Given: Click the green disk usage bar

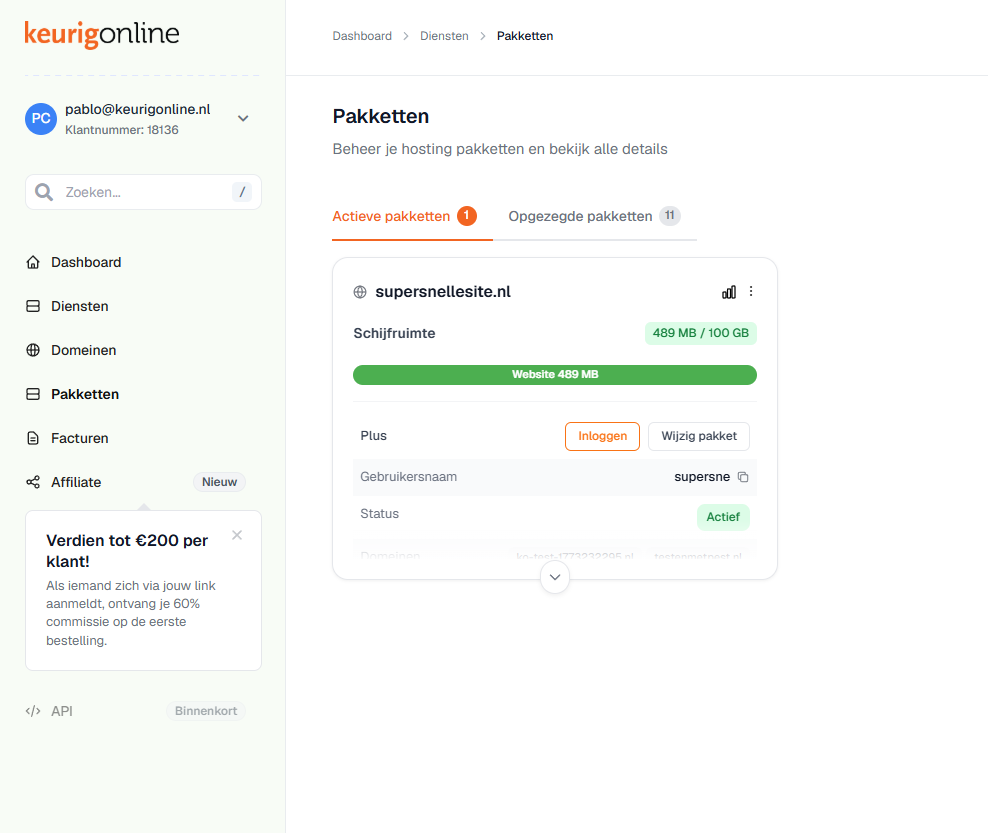Looking at the screenshot, I should [554, 374].
